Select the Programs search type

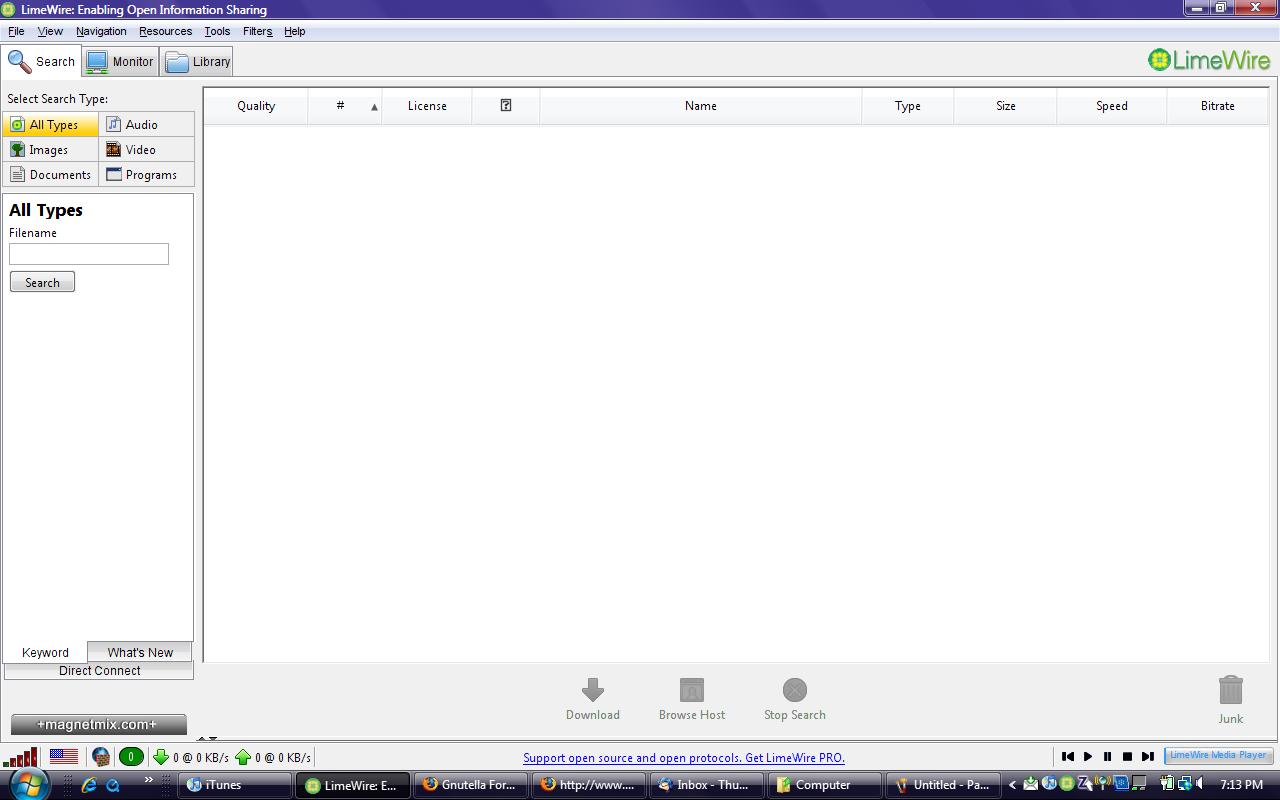[x=146, y=174]
